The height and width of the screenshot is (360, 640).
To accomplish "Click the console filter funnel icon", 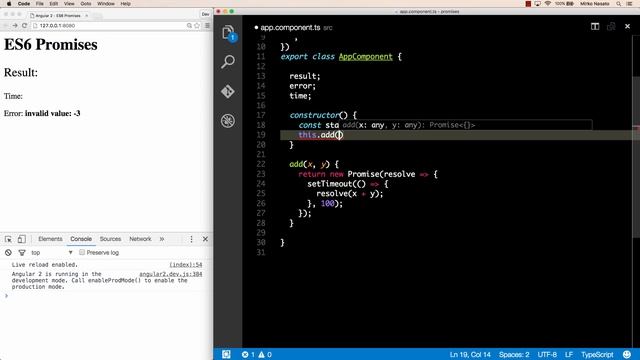I will pos(22,253).
